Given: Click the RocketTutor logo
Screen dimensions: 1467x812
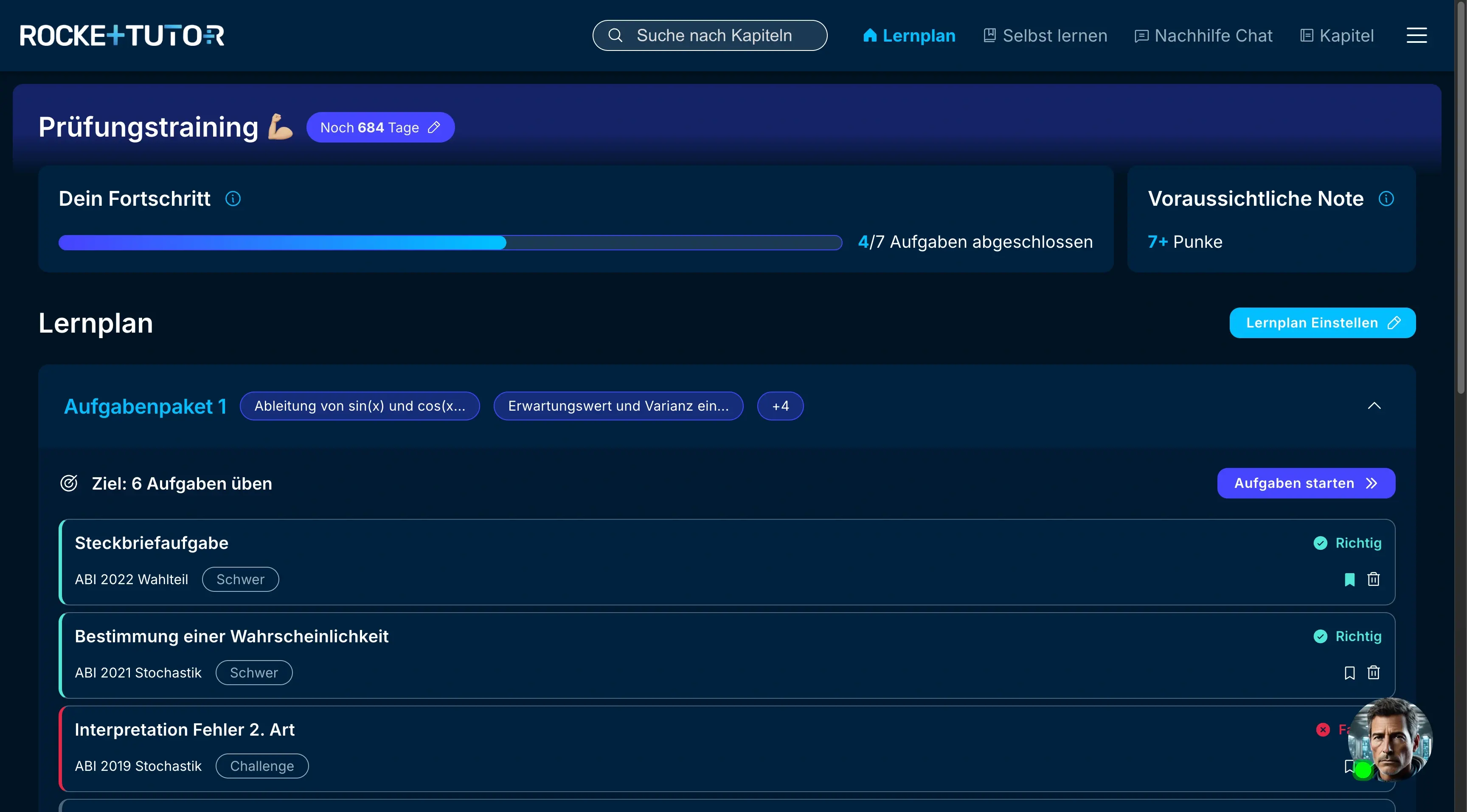Looking at the screenshot, I should [x=122, y=35].
